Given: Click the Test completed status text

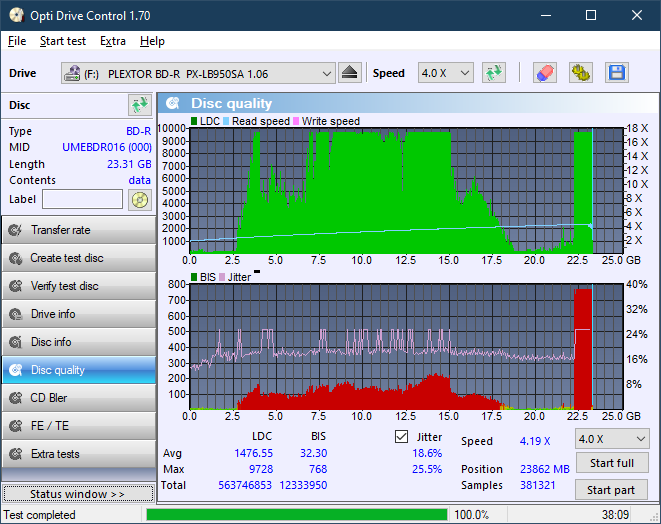Looking at the screenshot, I should pyautogui.click(x=40, y=515).
